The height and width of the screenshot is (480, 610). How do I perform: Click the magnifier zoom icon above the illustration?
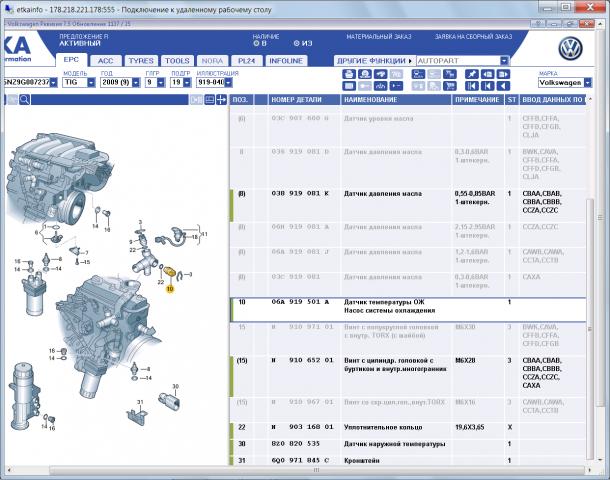click(x=25, y=100)
